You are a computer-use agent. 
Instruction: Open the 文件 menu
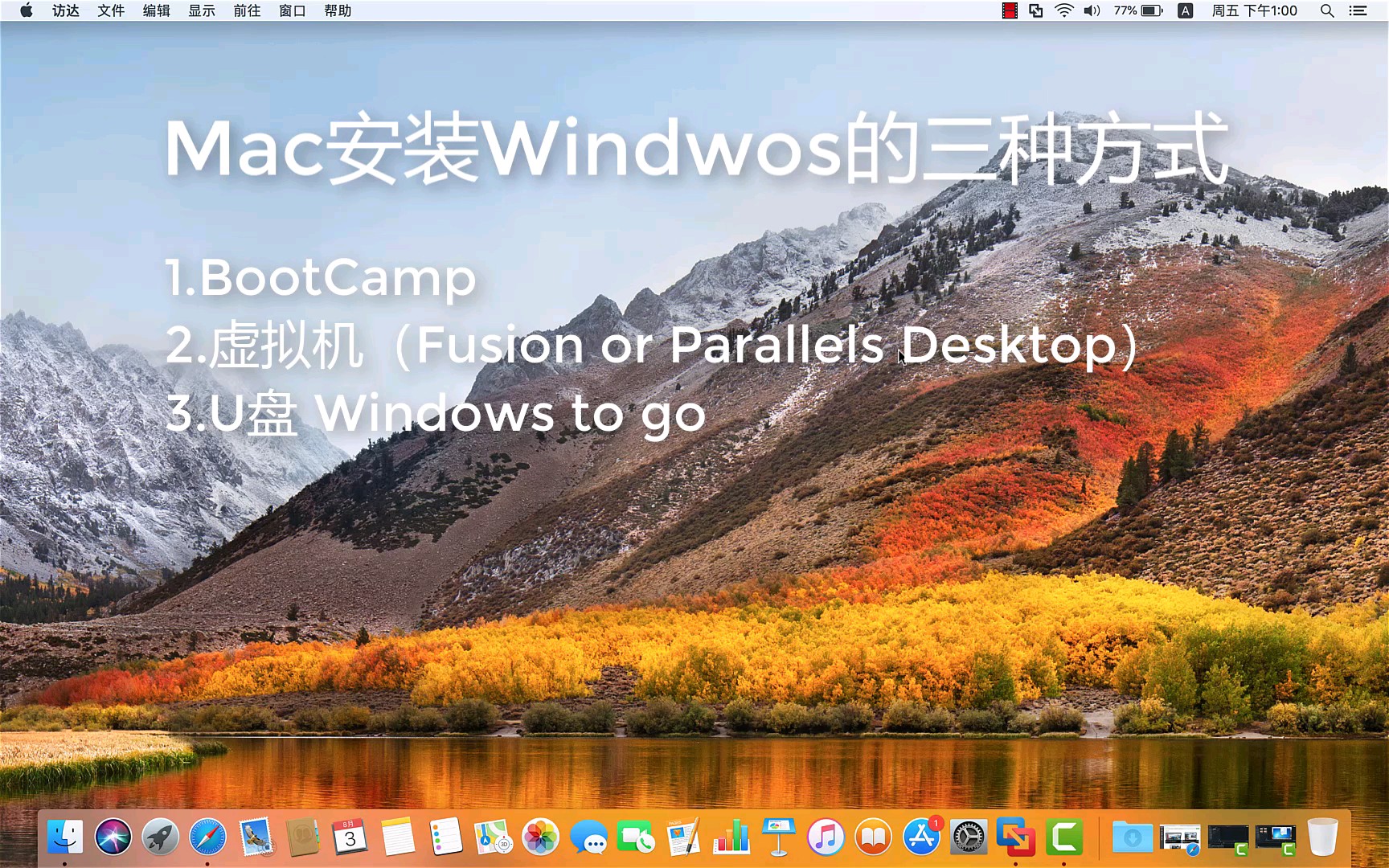[111, 10]
